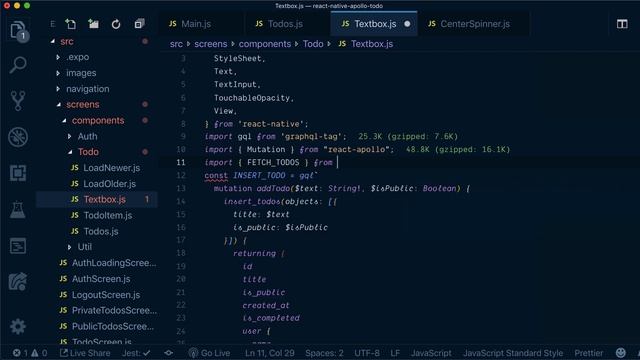The width and height of the screenshot is (640, 360).
Task: Split the editor to the right
Action: click(x=622, y=24)
